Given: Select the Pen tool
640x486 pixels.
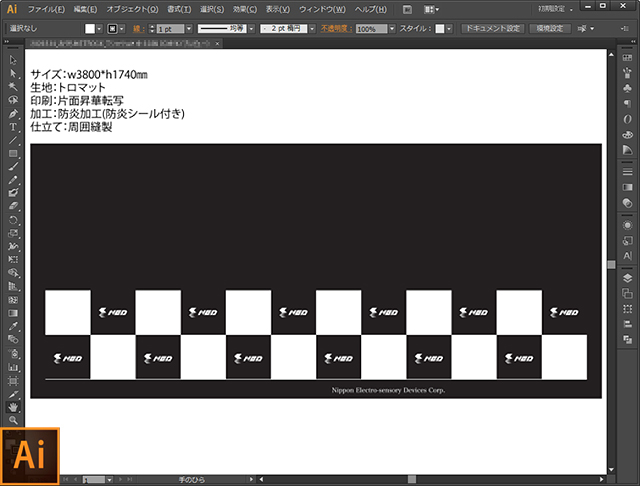Looking at the screenshot, I should click(x=13, y=113).
